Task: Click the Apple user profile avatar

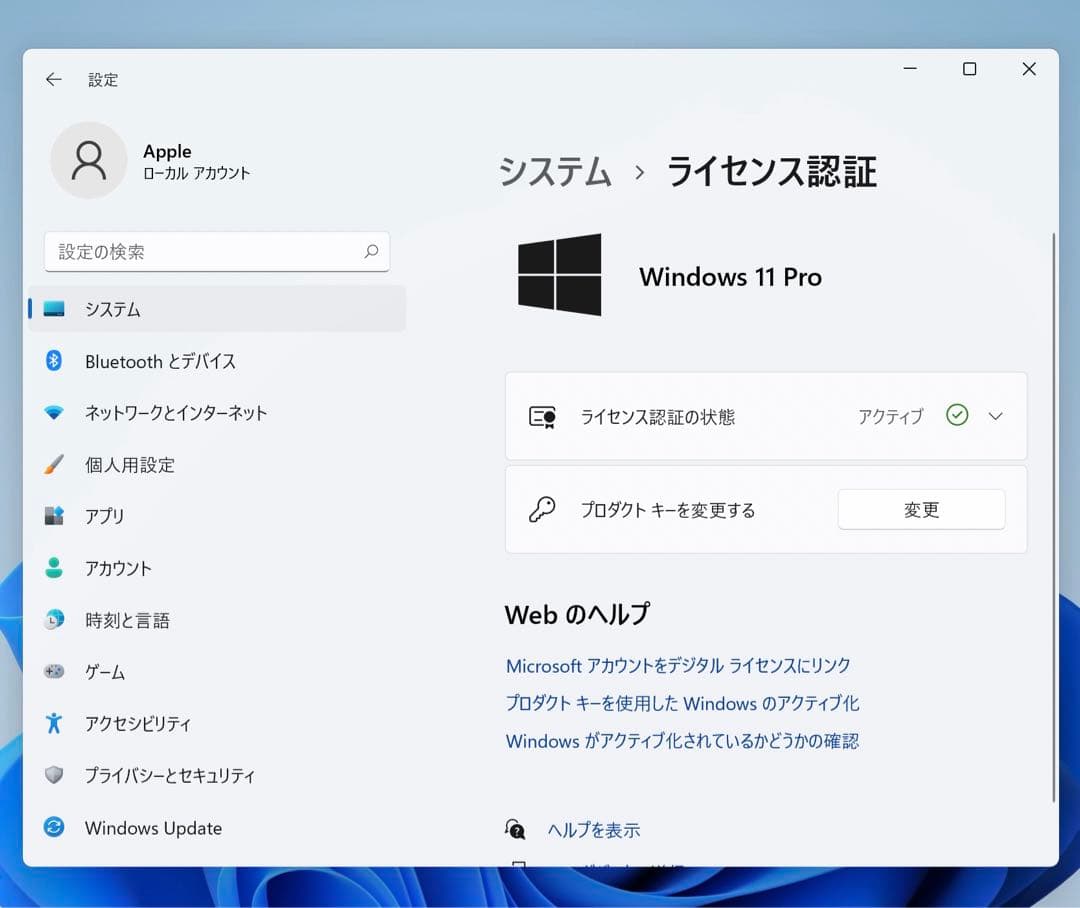Action: point(89,161)
